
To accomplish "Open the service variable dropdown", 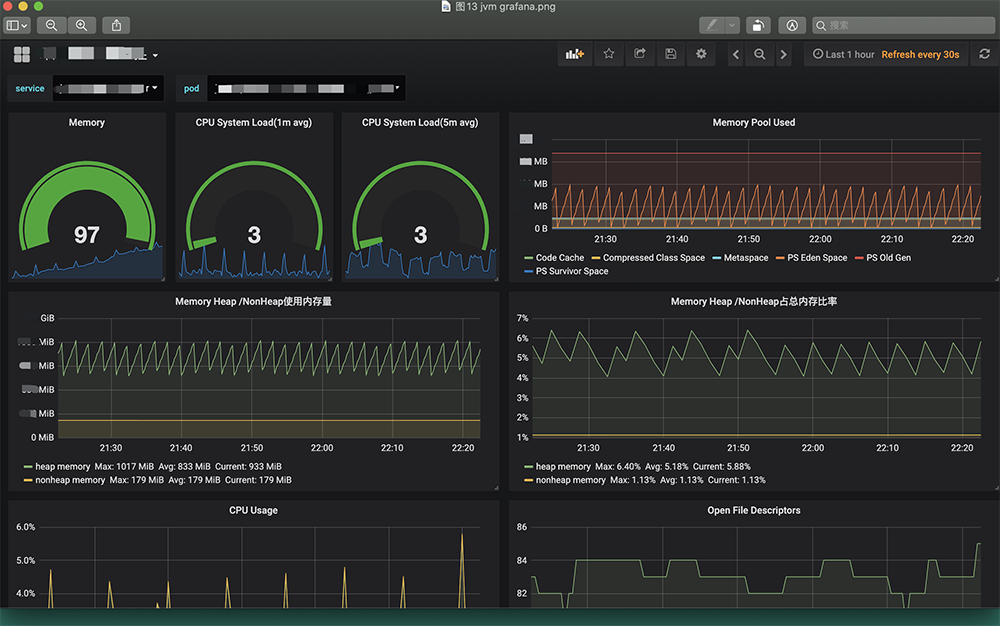I will coord(108,88).
